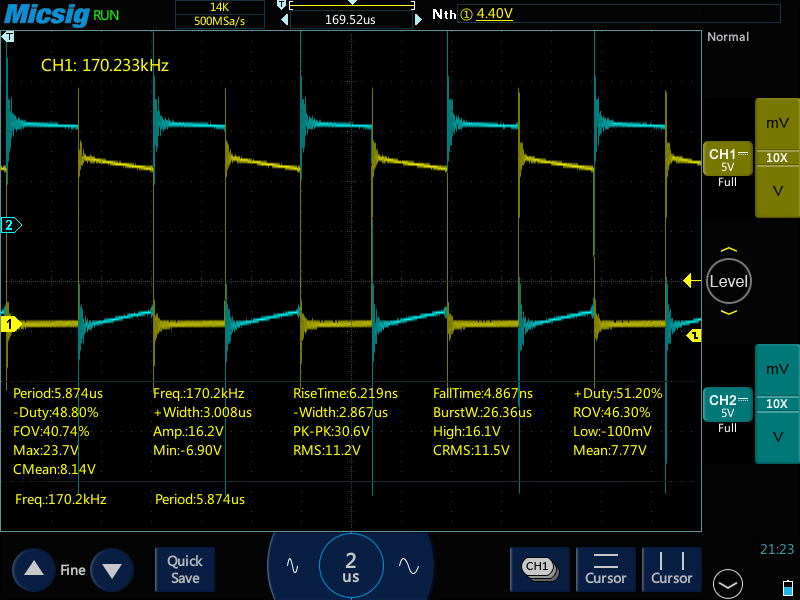Image resolution: width=800 pixels, height=600 pixels.
Task: Tap the large sine wave to increase timebase
Action: point(409,566)
